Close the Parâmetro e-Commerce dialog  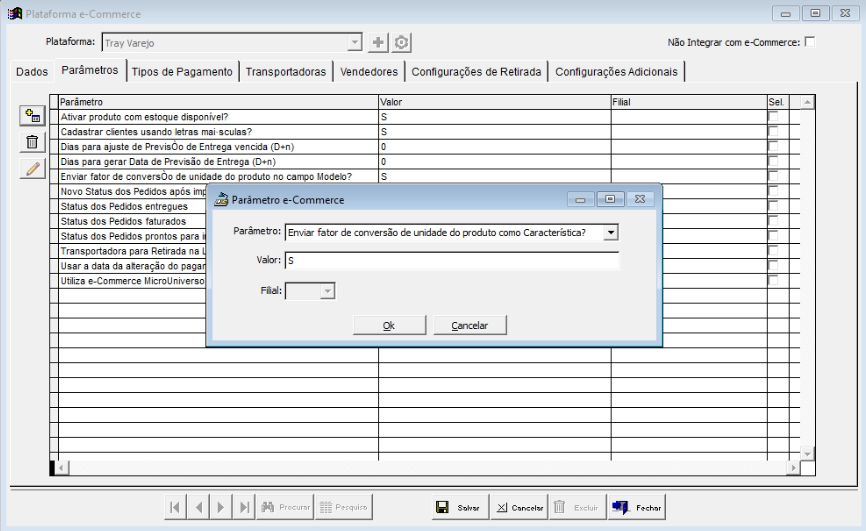coord(640,199)
